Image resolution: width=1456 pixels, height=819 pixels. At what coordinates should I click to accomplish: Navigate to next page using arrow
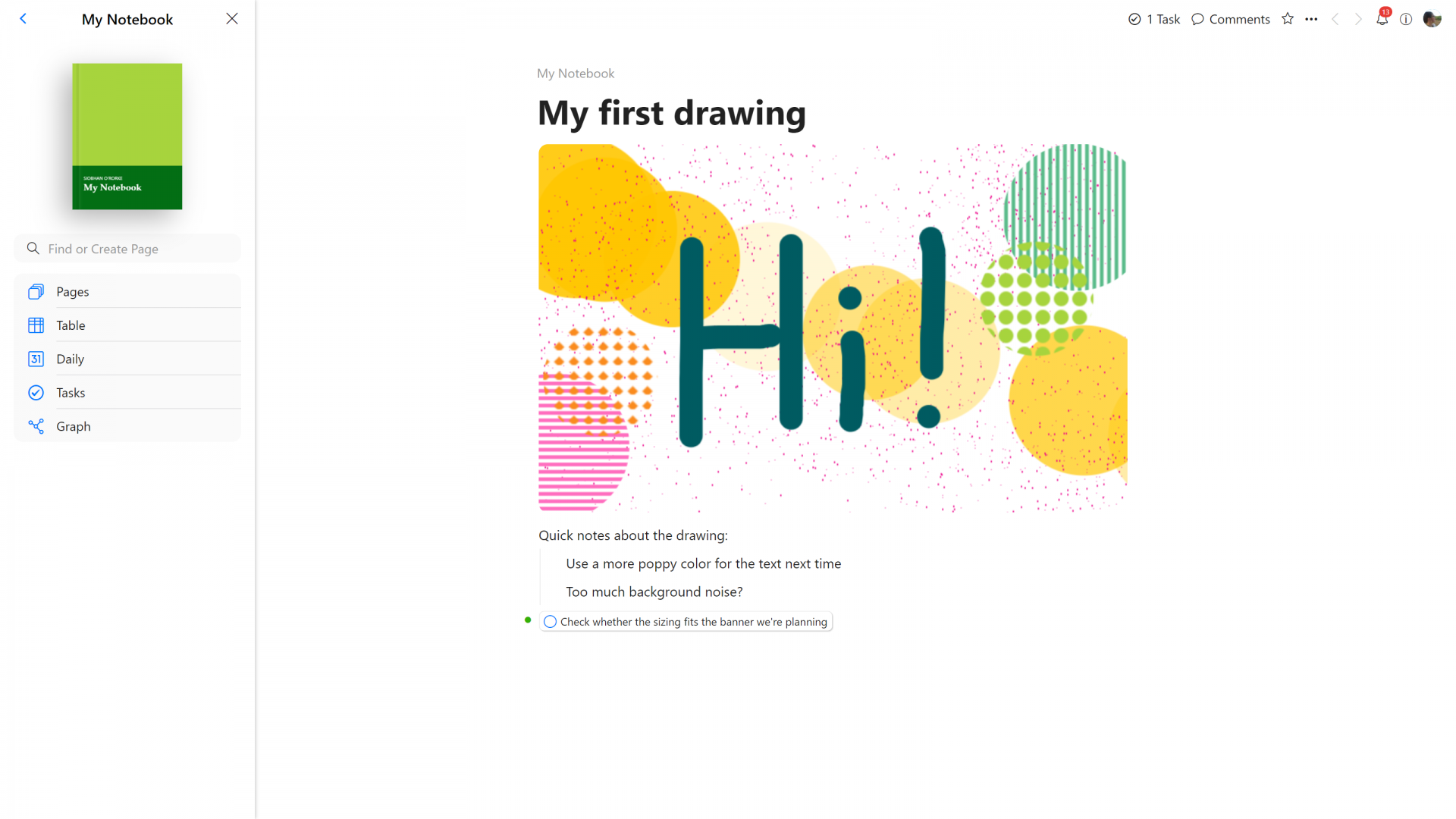pyautogui.click(x=1358, y=19)
